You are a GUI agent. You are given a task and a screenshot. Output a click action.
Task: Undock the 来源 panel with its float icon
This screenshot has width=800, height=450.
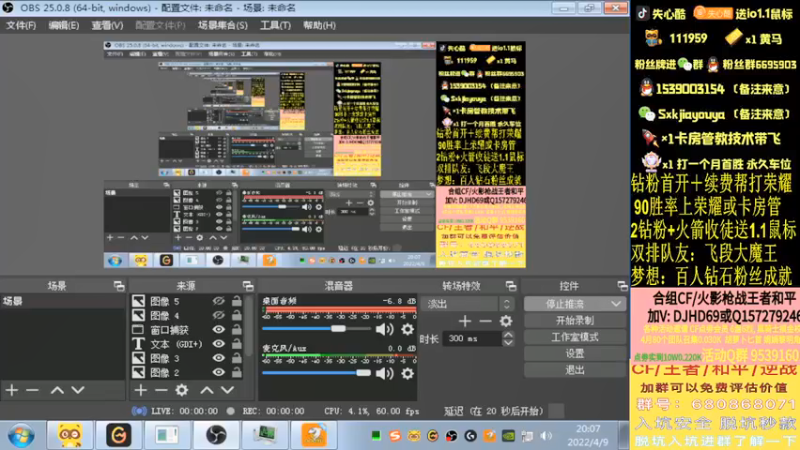coord(248,286)
